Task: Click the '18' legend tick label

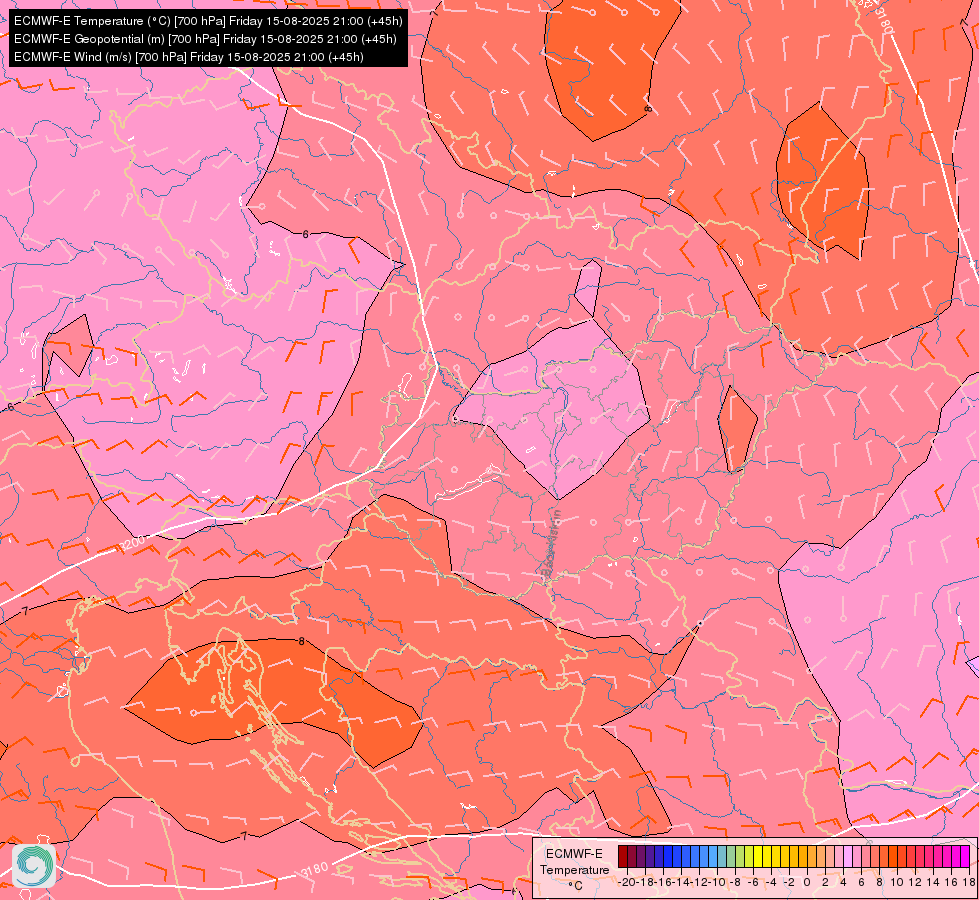Action: click(969, 882)
